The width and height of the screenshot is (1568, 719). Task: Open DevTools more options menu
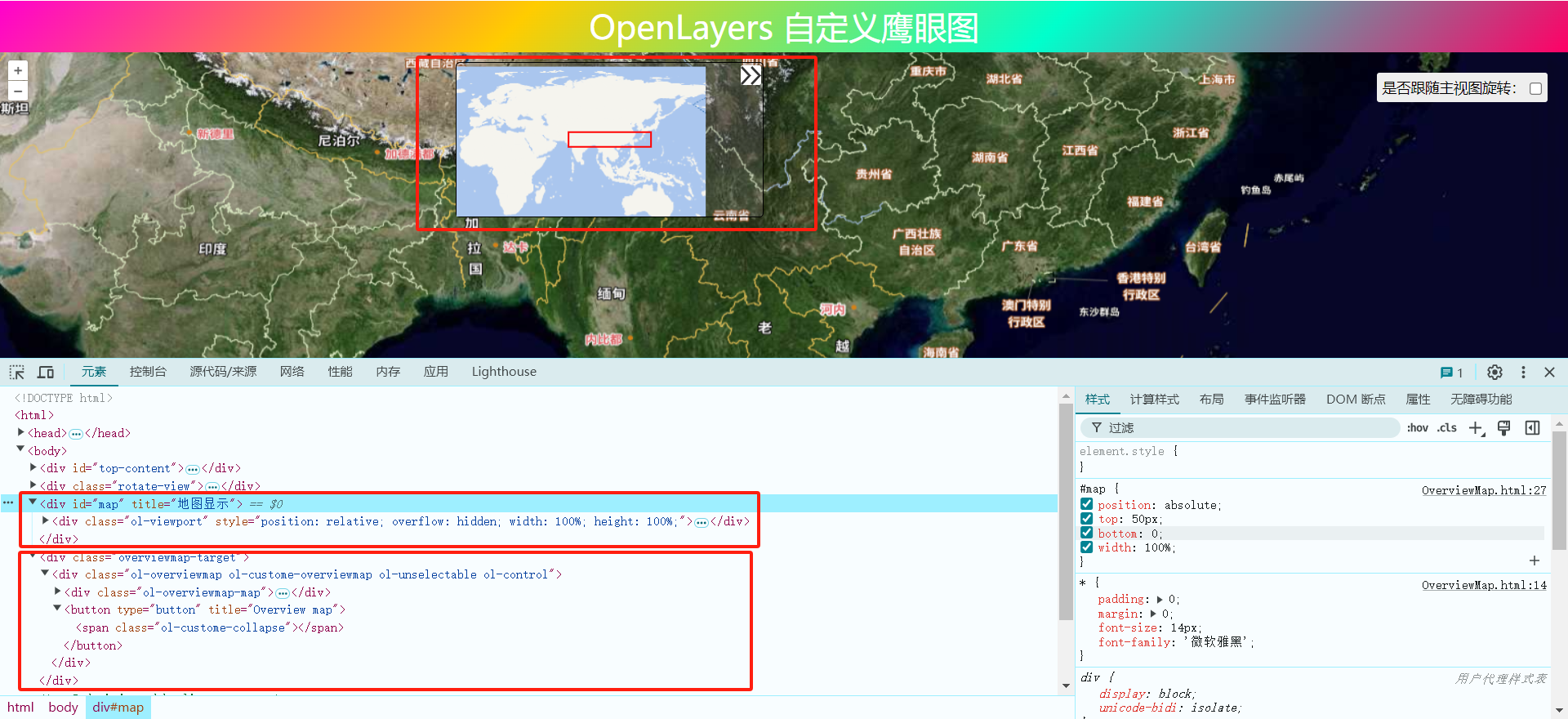coord(1523,373)
